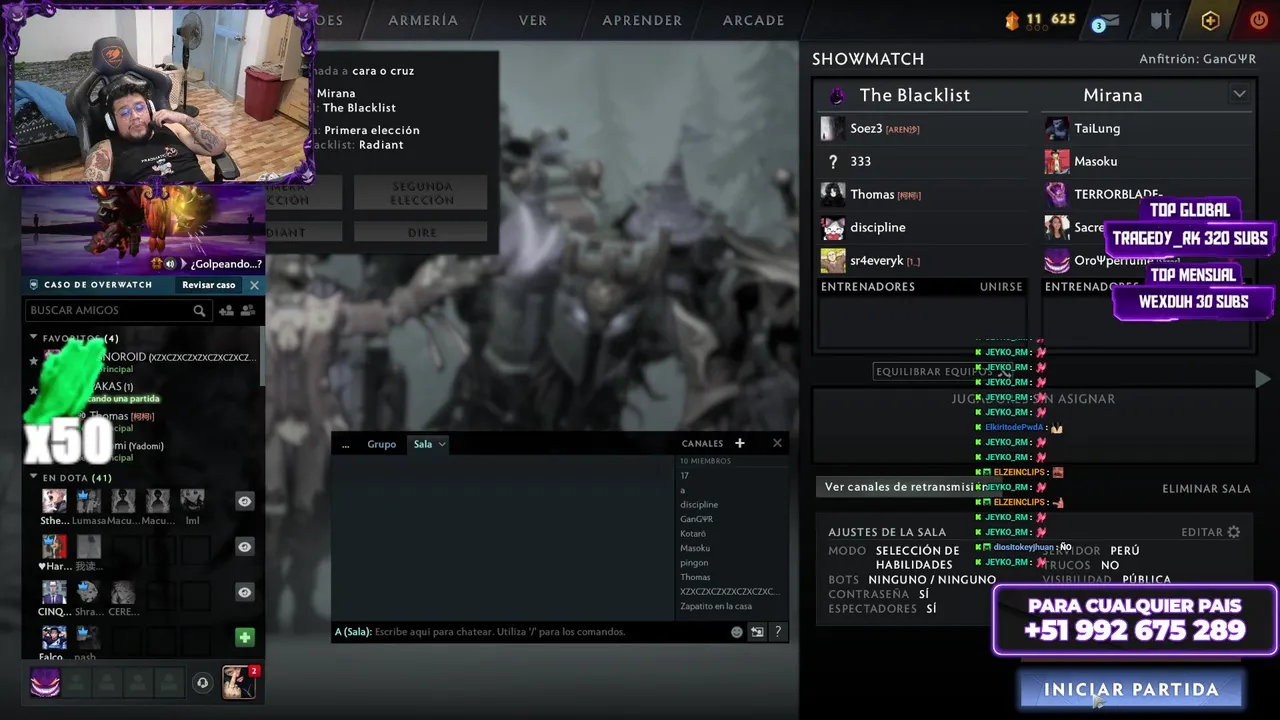Click the edit settings gear icon
The image size is (1280, 720).
(1234, 532)
